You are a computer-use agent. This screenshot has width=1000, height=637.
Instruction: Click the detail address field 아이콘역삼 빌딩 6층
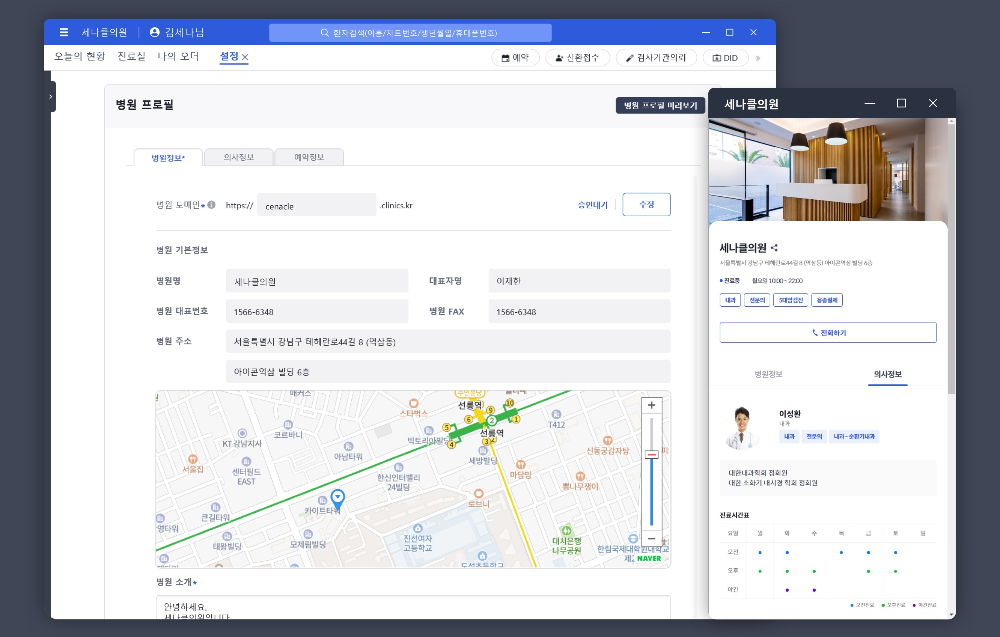point(448,371)
